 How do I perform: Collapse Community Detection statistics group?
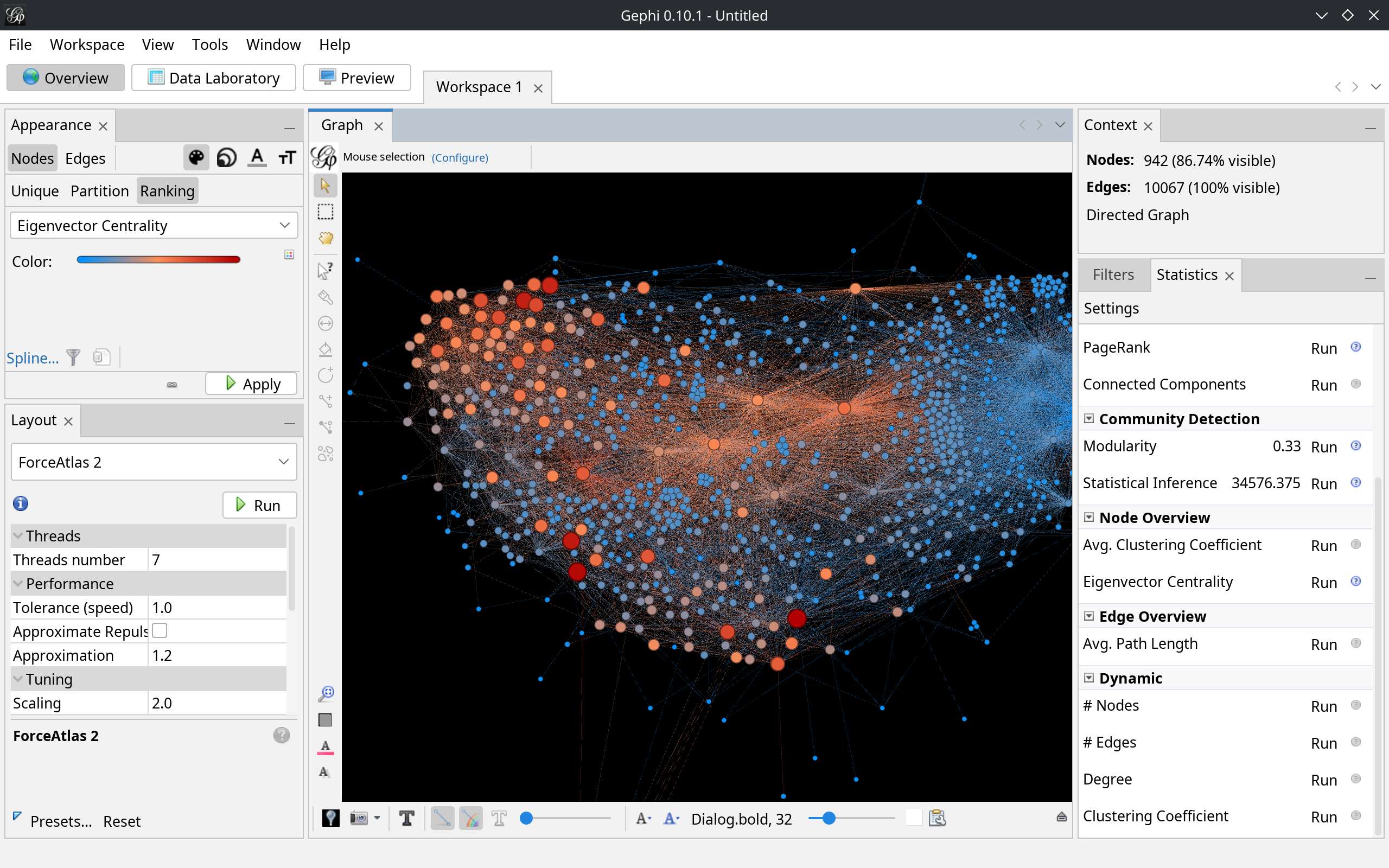pyautogui.click(x=1089, y=418)
